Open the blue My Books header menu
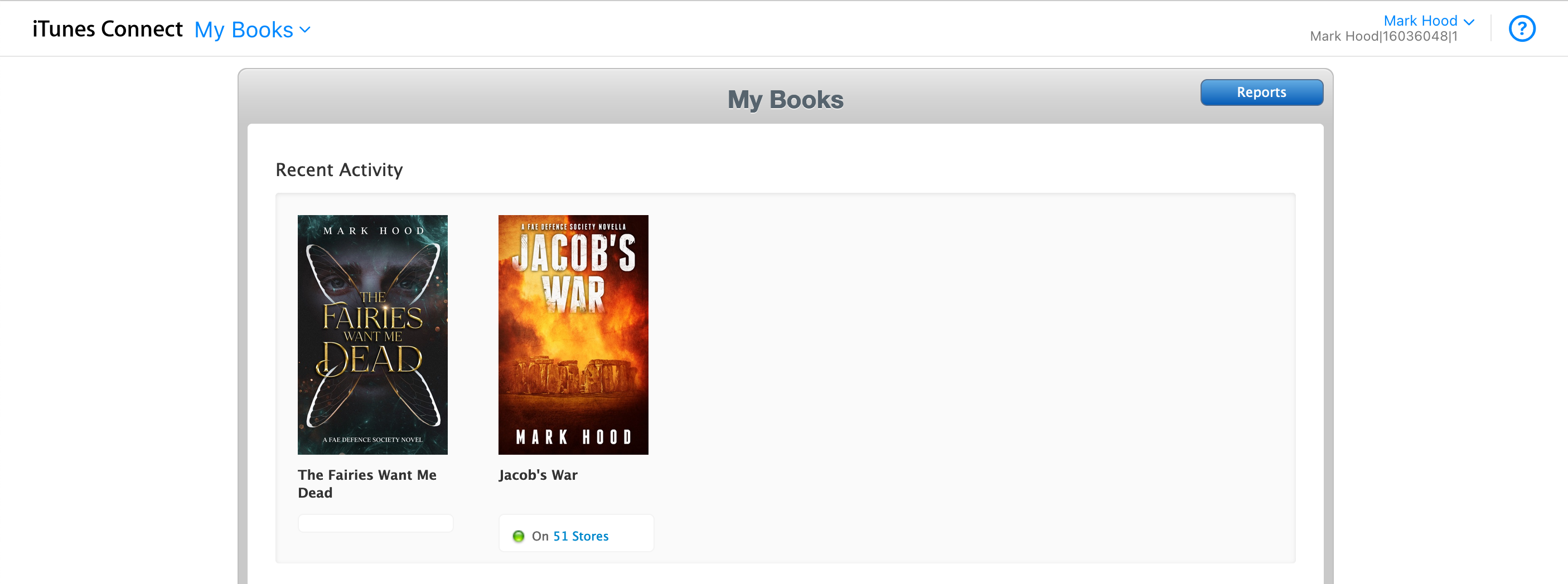 [244, 30]
